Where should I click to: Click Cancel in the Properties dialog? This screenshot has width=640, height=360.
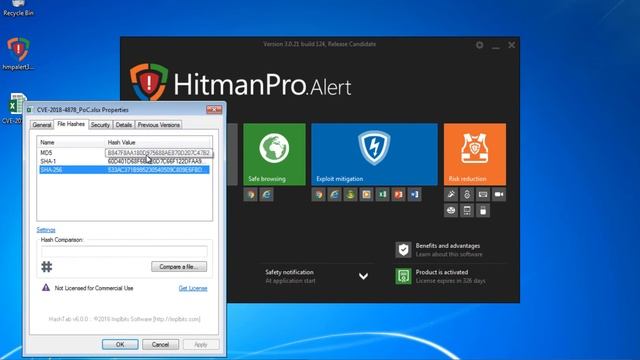pyautogui.click(x=160, y=344)
